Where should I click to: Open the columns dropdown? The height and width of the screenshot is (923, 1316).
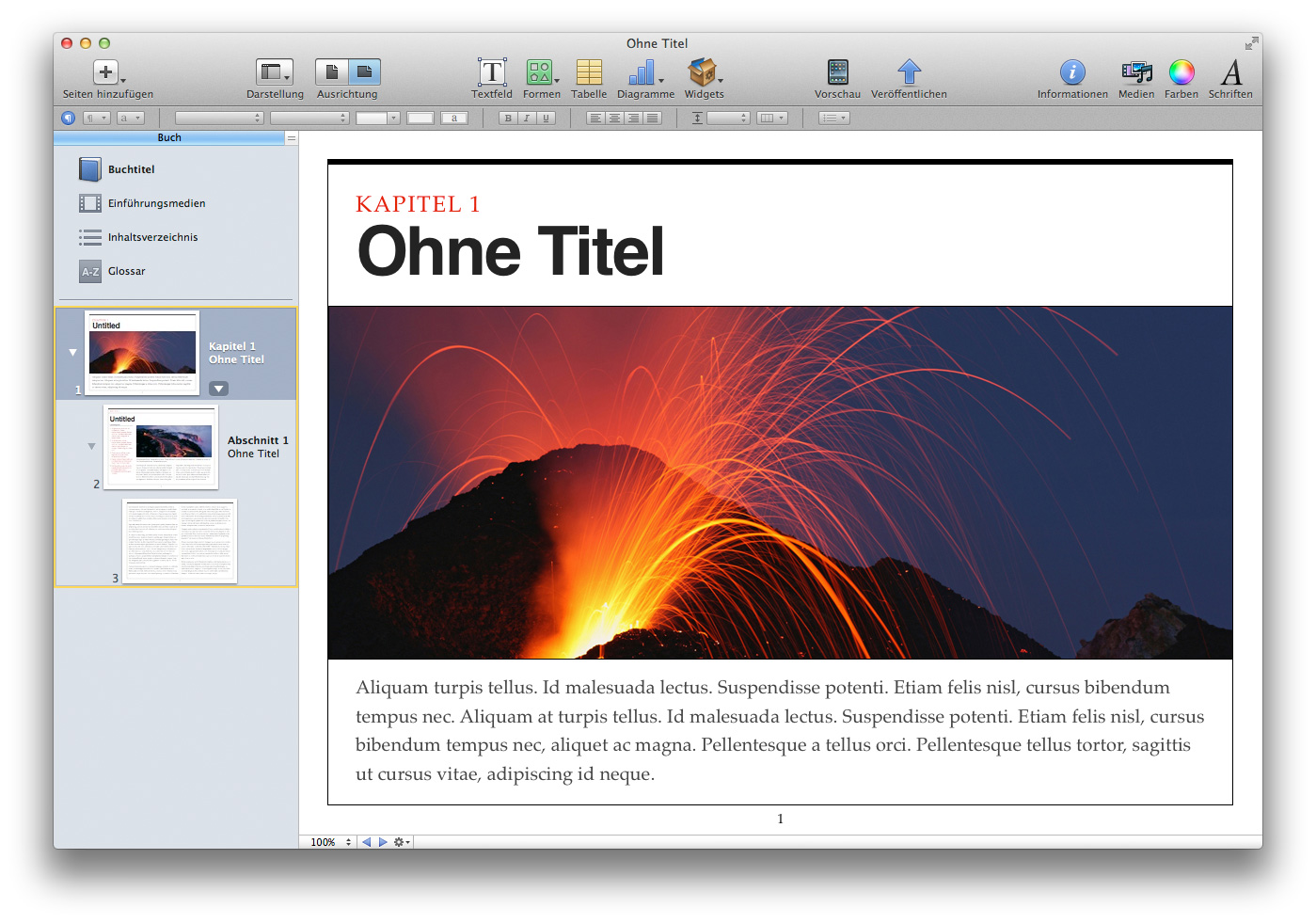tap(771, 118)
